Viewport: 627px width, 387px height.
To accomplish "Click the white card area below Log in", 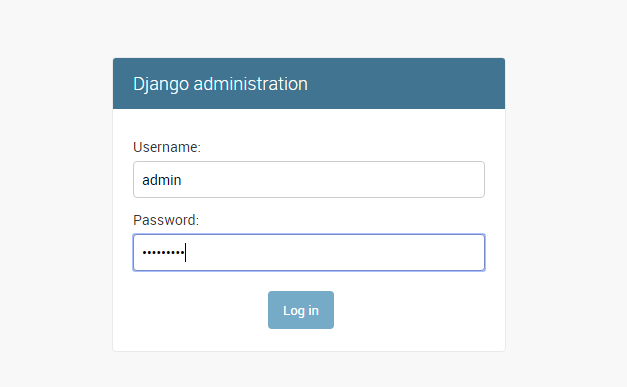I will [309, 340].
